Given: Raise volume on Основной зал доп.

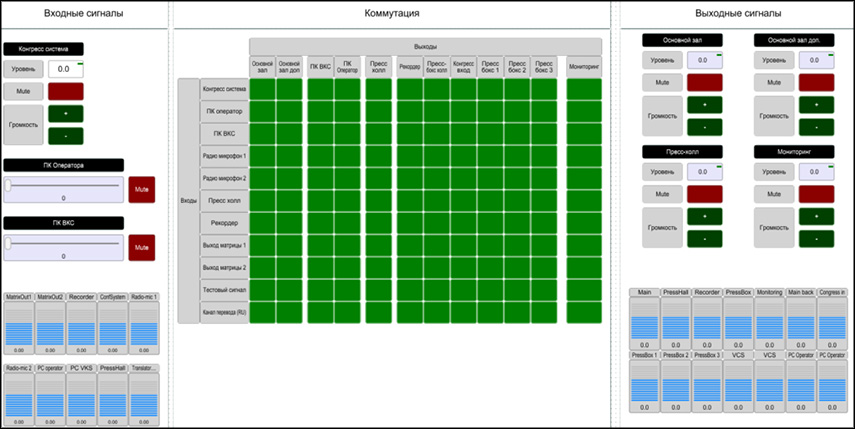Looking at the screenshot, I should [x=816, y=104].
